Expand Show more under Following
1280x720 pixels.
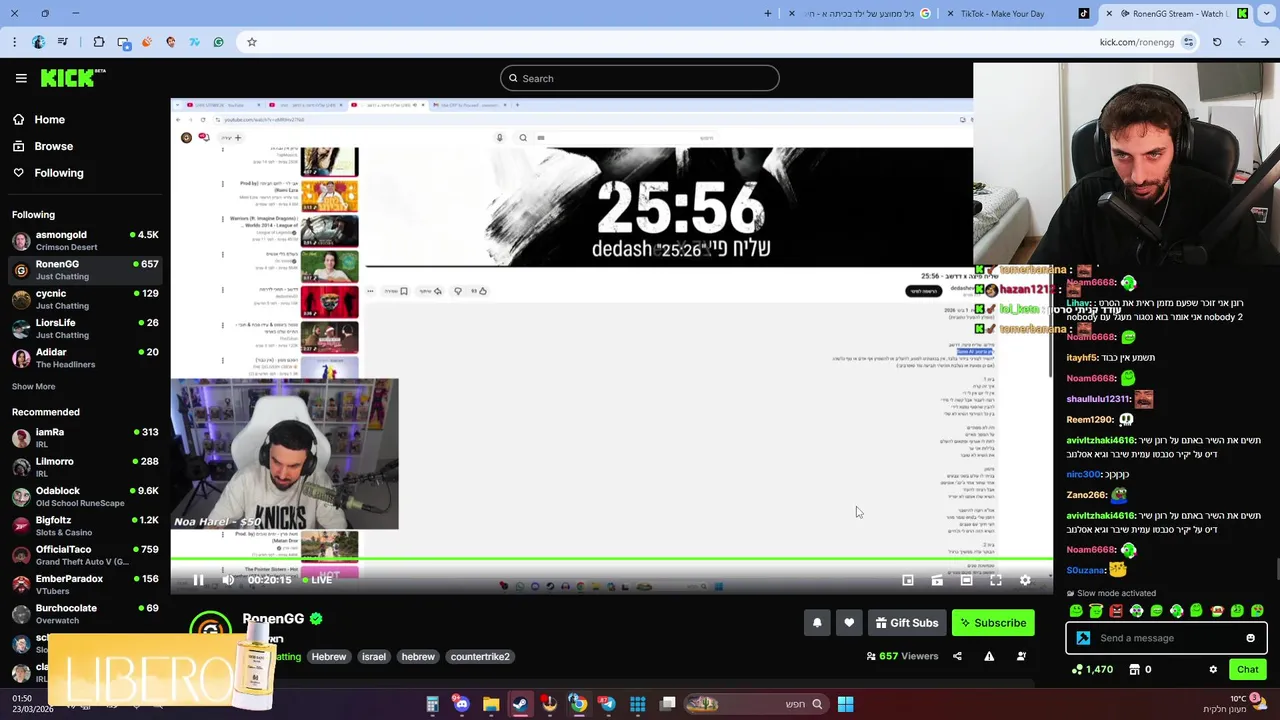(x=34, y=386)
